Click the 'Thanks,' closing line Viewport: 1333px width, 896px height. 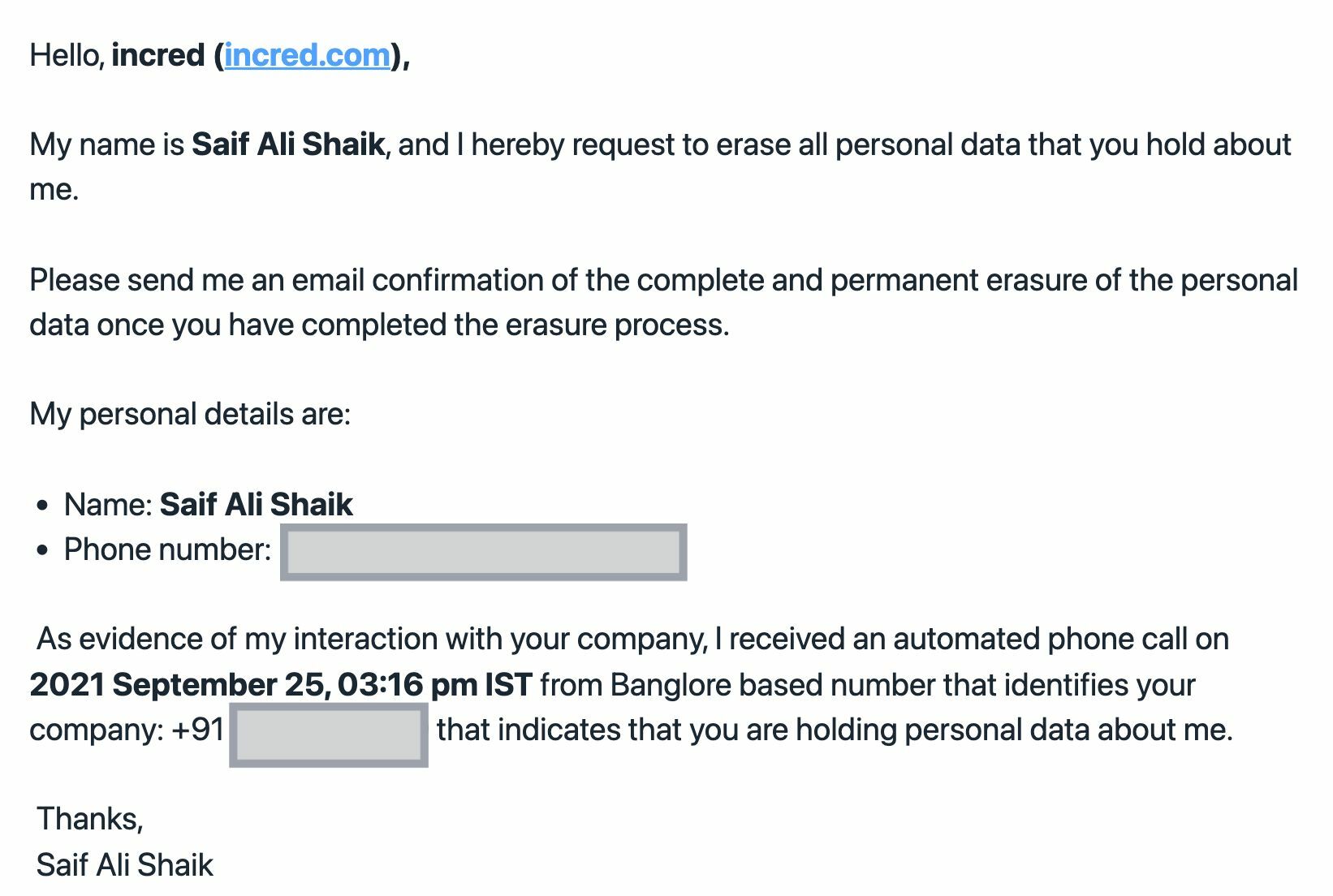coord(90,820)
